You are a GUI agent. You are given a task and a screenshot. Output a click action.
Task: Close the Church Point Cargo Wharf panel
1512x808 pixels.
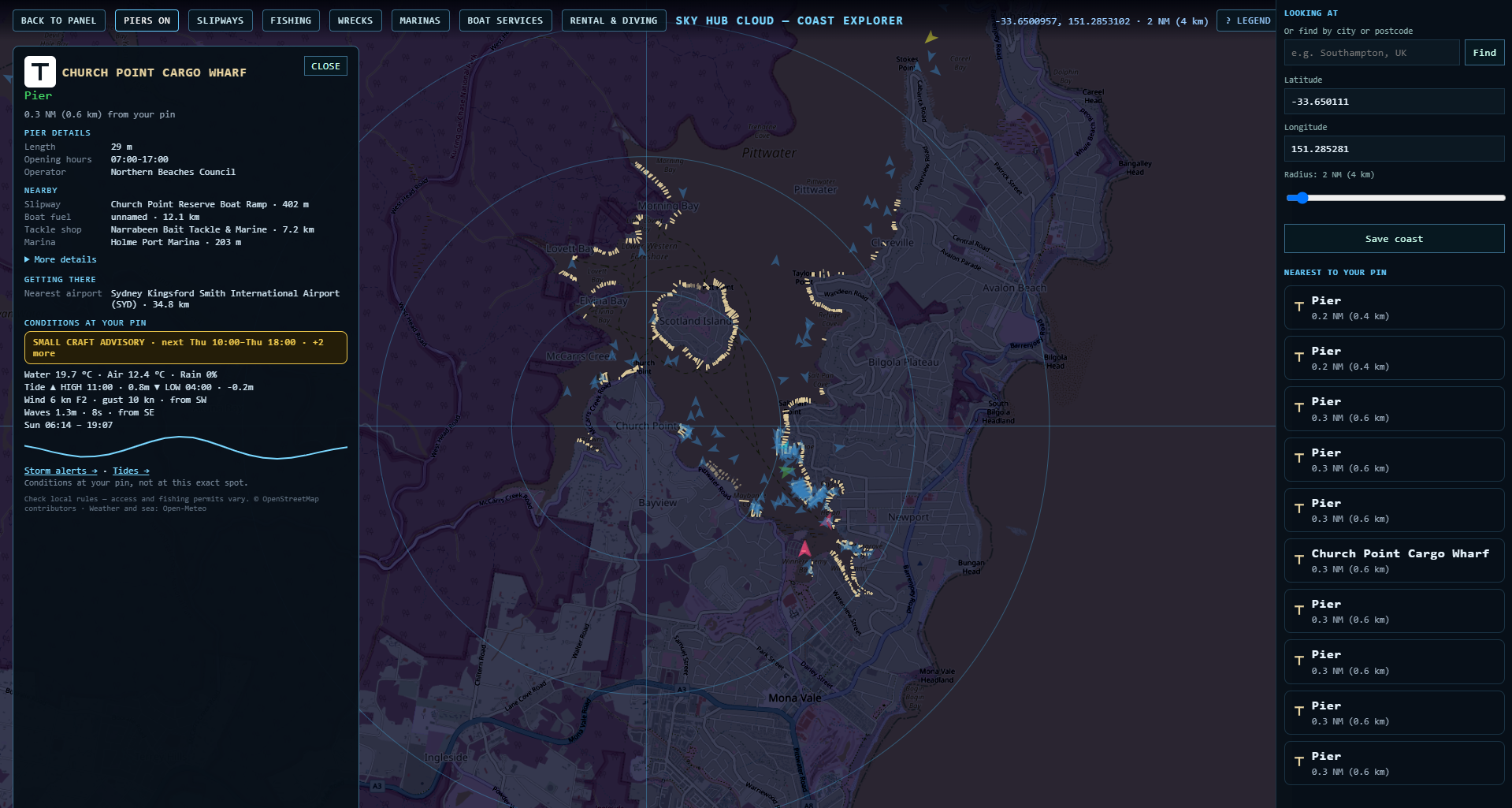click(325, 66)
